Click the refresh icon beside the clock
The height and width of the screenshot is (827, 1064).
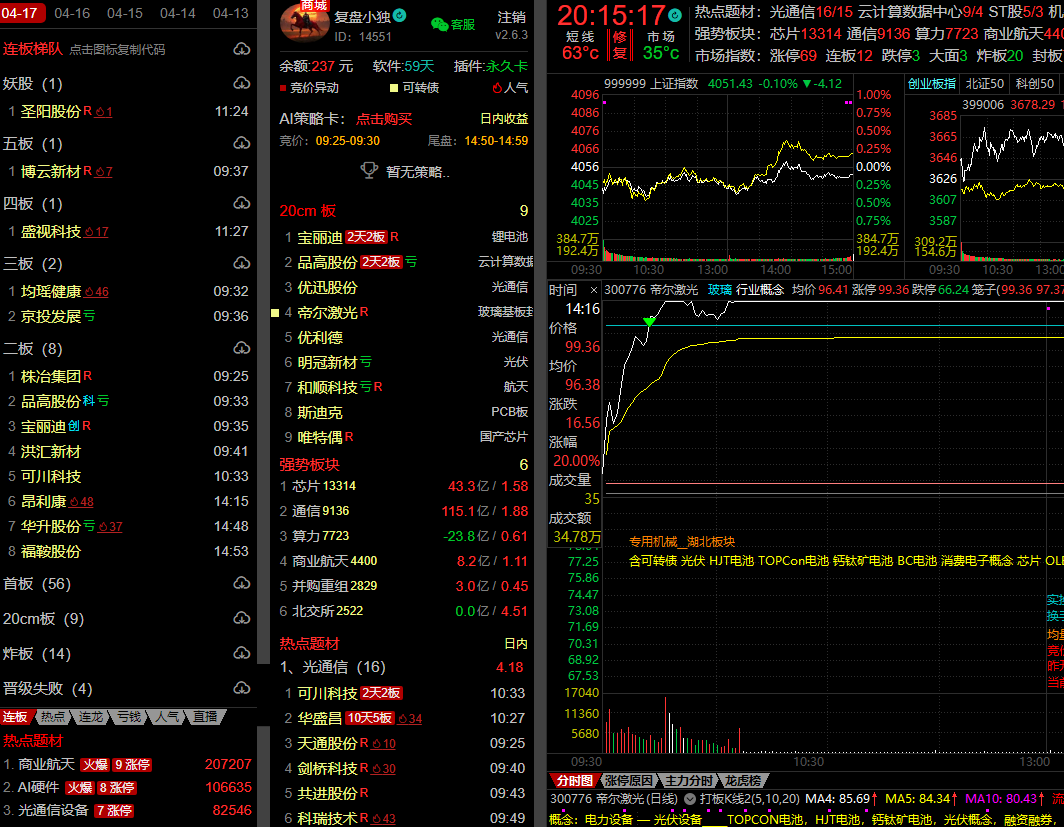tap(675, 15)
